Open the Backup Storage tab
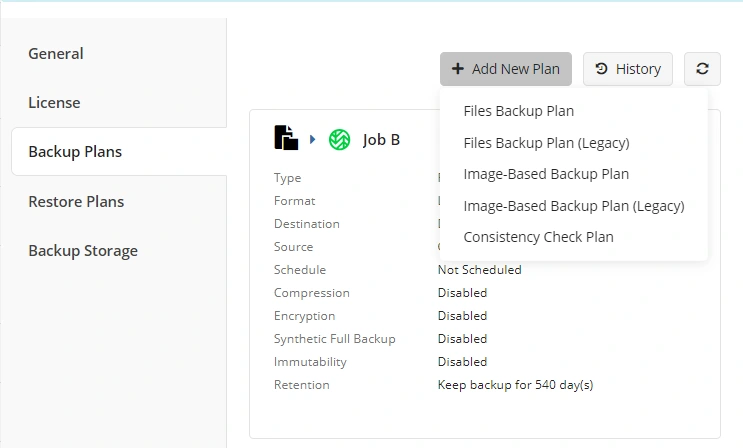 [83, 250]
